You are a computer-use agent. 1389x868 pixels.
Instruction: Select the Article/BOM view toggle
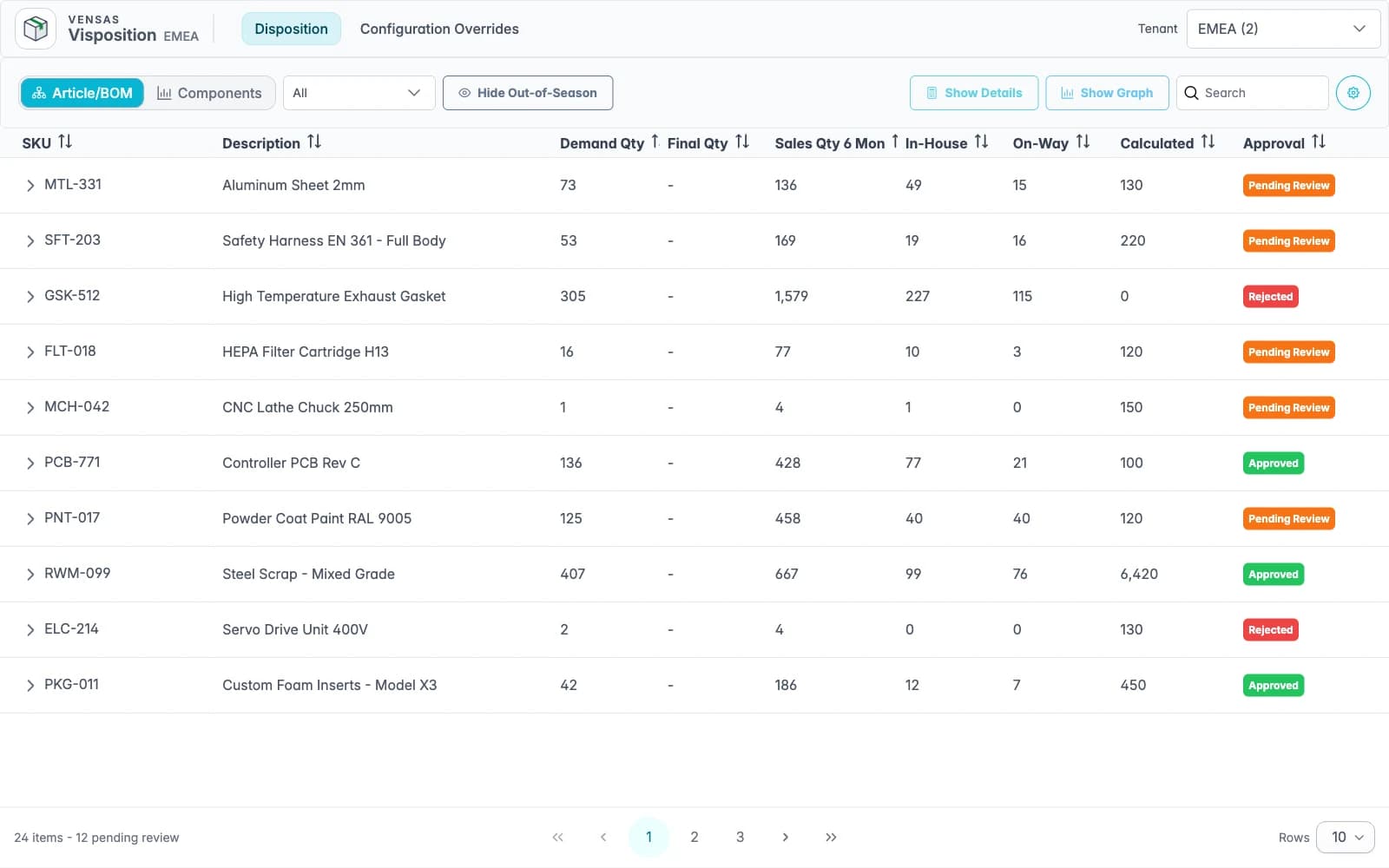[82, 93]
